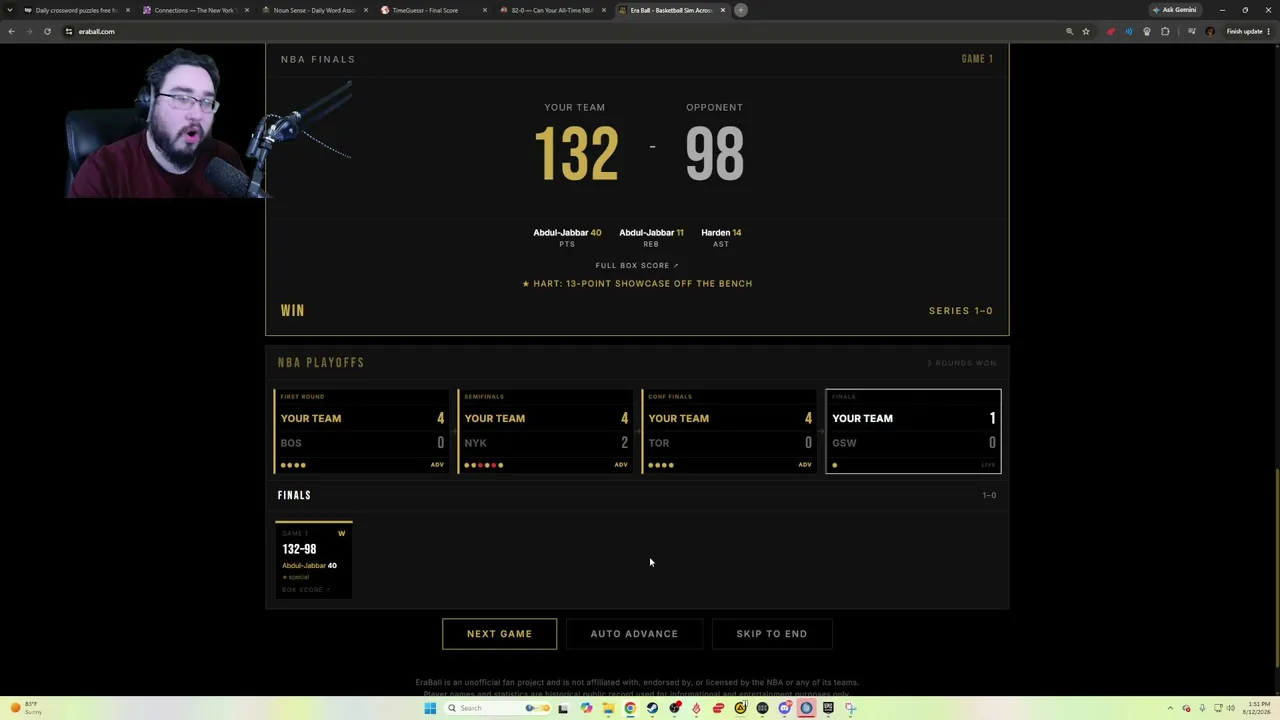Open the Chrome profile avatar

click(1210, 31)
